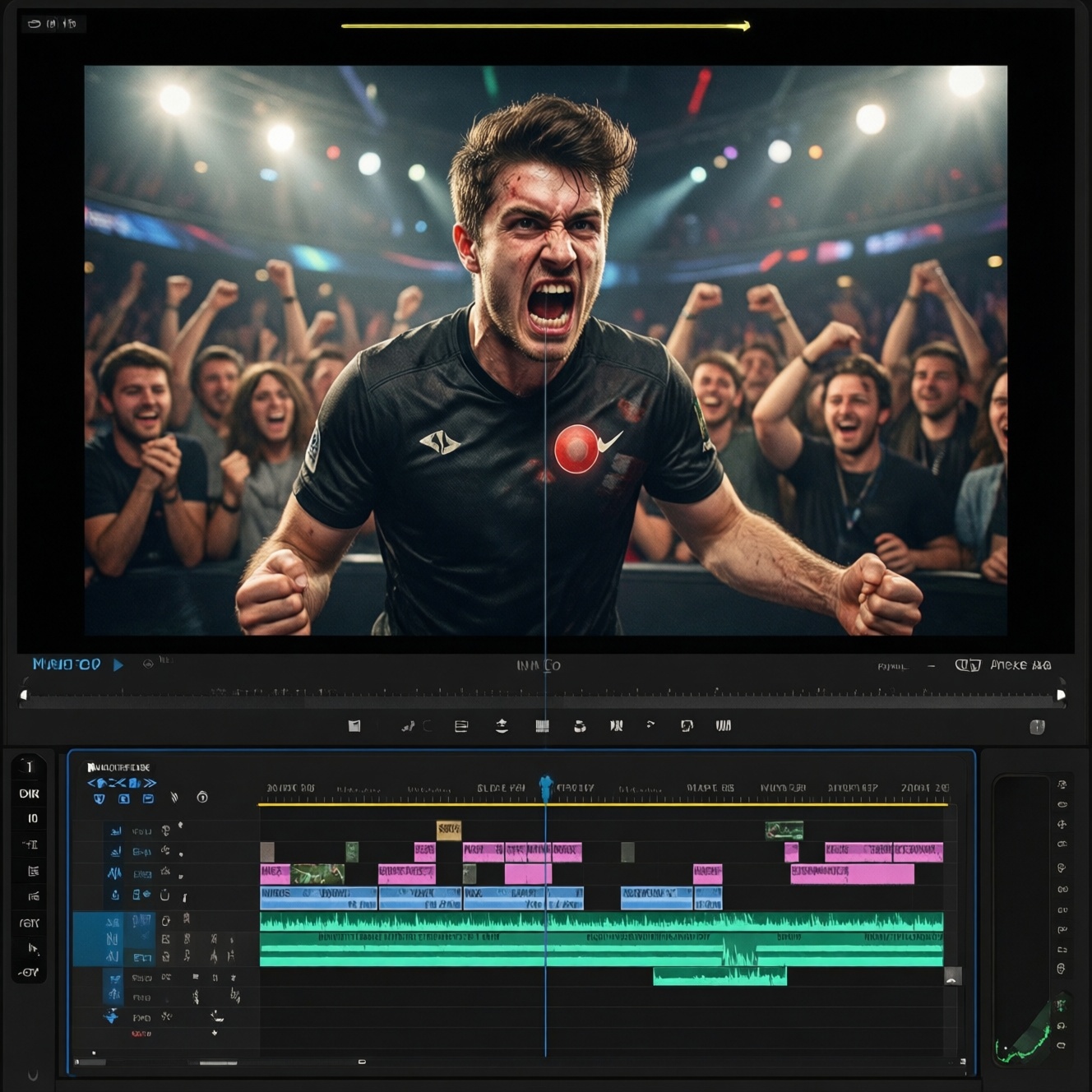Select the "IO" tool in the left tool strip
The height and width of the screenshot is (1092, 1092).
tap(32, 819)
